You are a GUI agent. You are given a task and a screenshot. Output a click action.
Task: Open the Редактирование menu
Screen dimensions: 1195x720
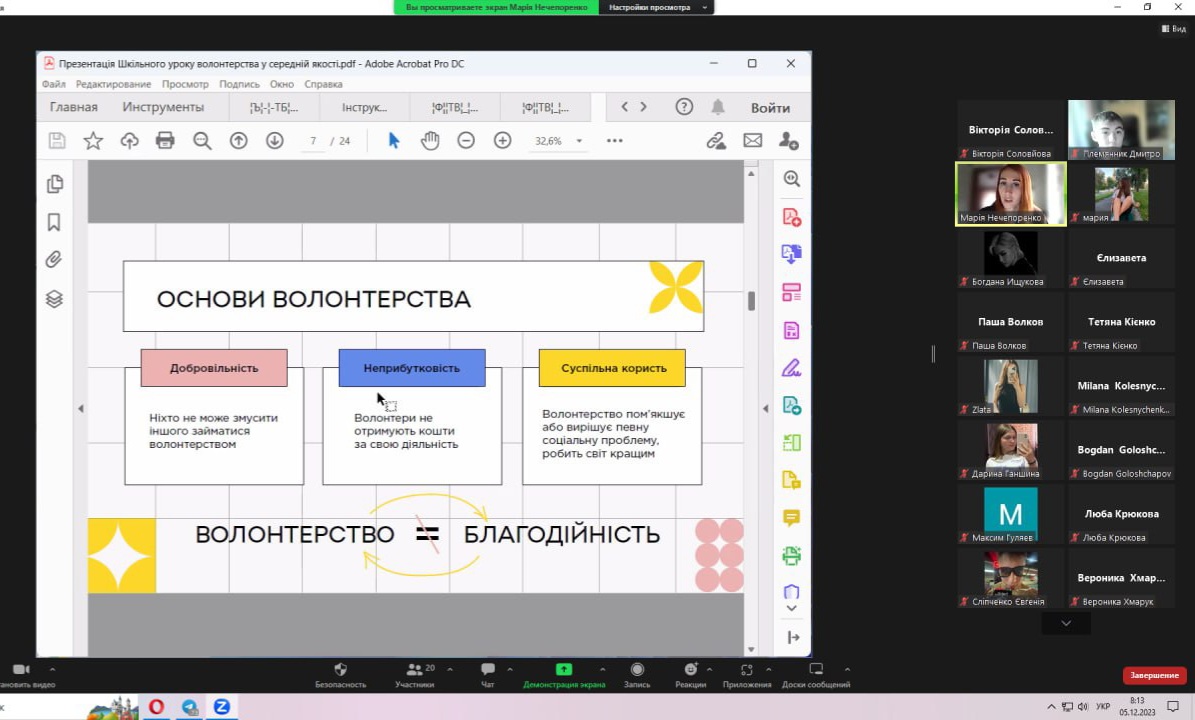point(113,84)
